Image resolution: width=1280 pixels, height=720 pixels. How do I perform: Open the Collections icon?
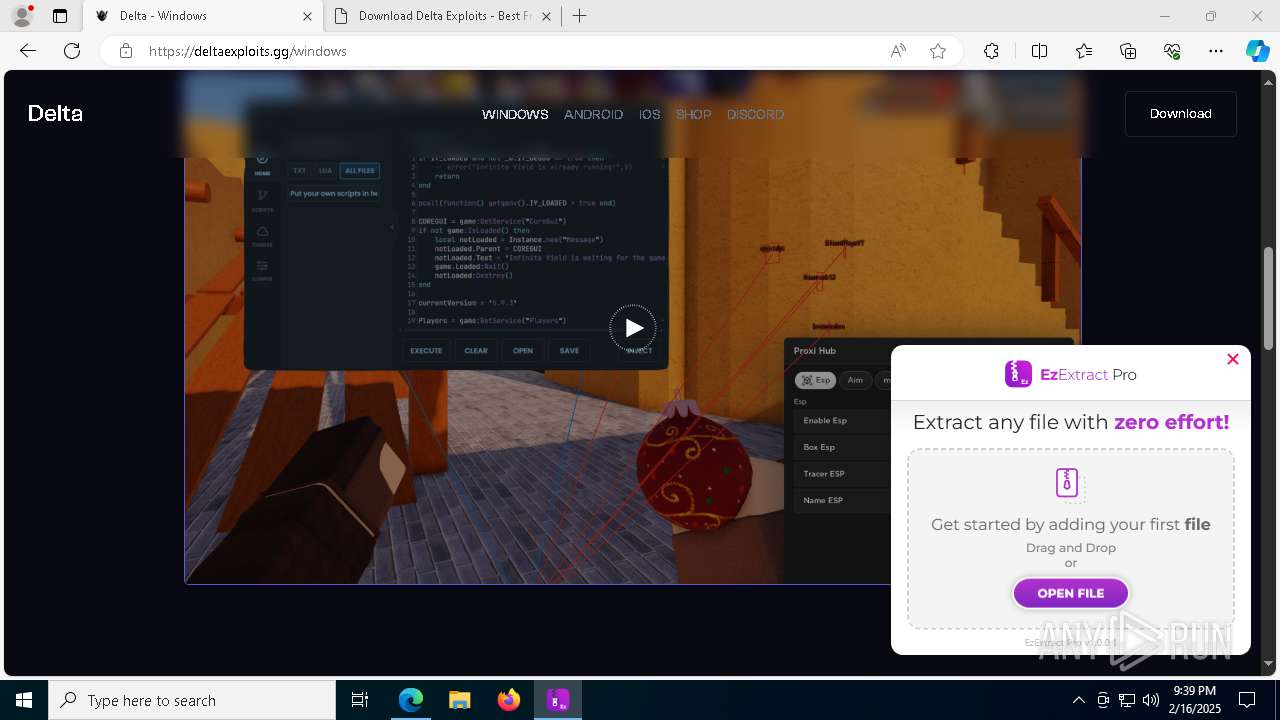point(1128,51)
